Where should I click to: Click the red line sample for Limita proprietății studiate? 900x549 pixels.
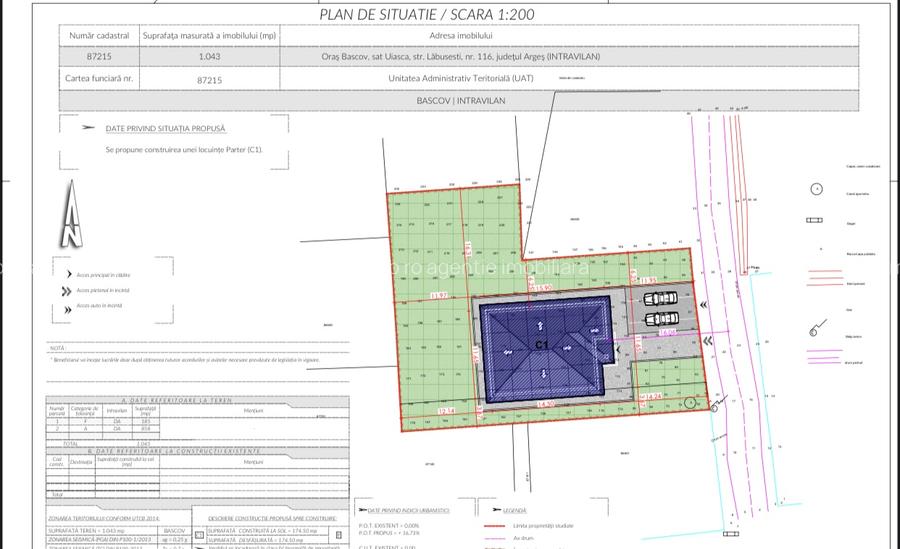point(495,525)
